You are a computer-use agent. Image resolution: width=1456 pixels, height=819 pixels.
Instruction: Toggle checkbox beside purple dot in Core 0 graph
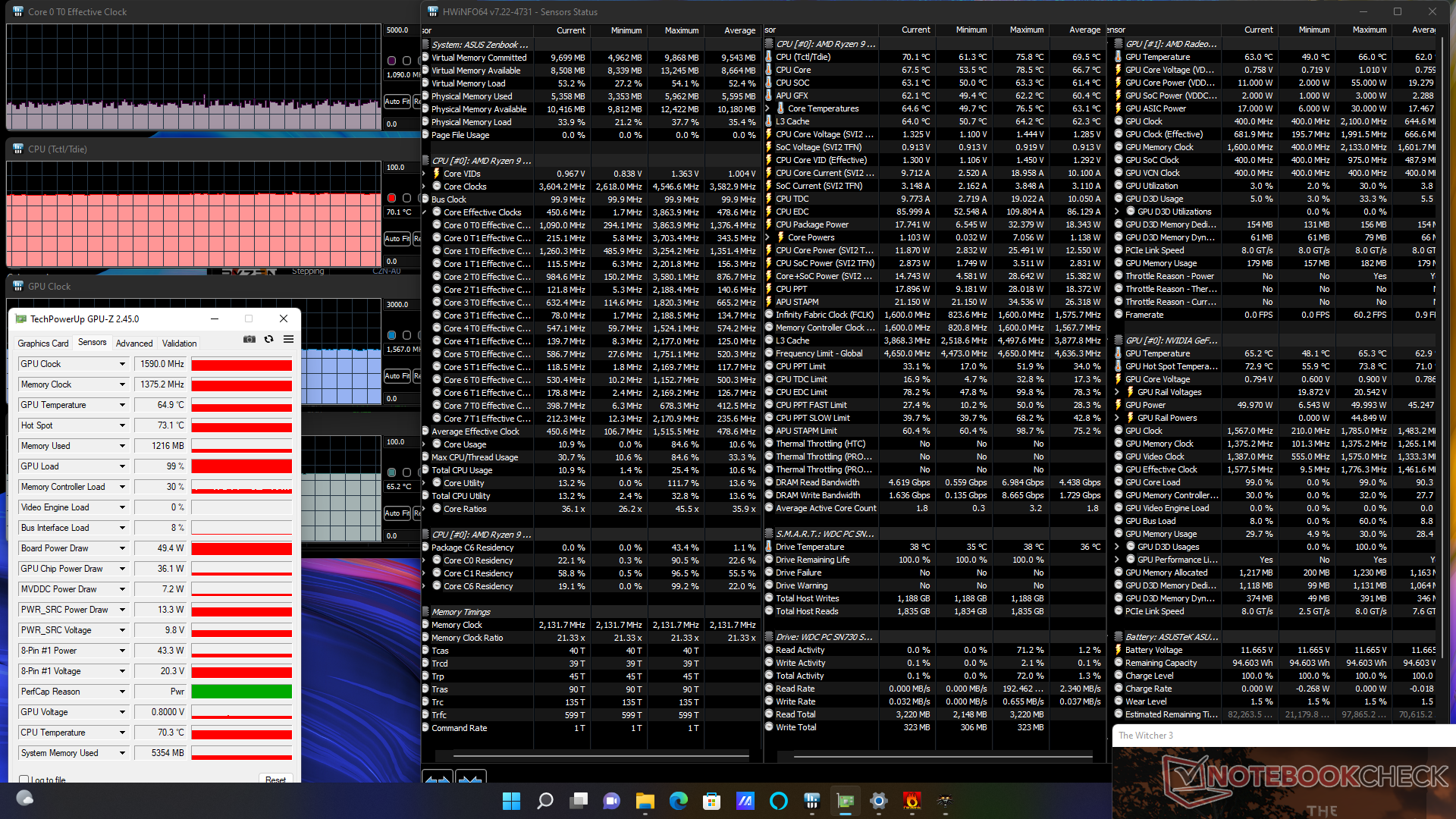point(406,61)
